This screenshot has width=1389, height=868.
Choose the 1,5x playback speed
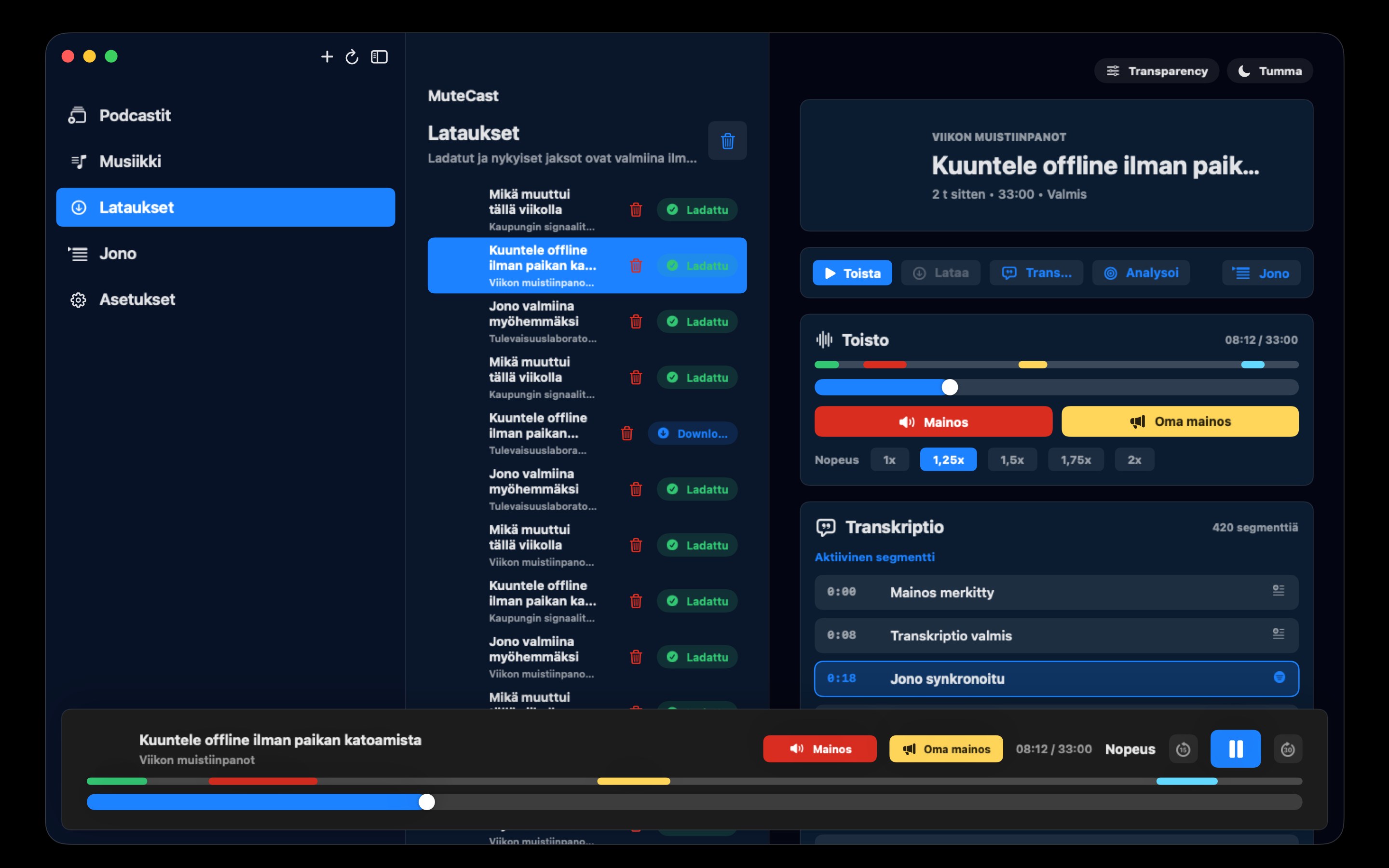click(1012, 459)
